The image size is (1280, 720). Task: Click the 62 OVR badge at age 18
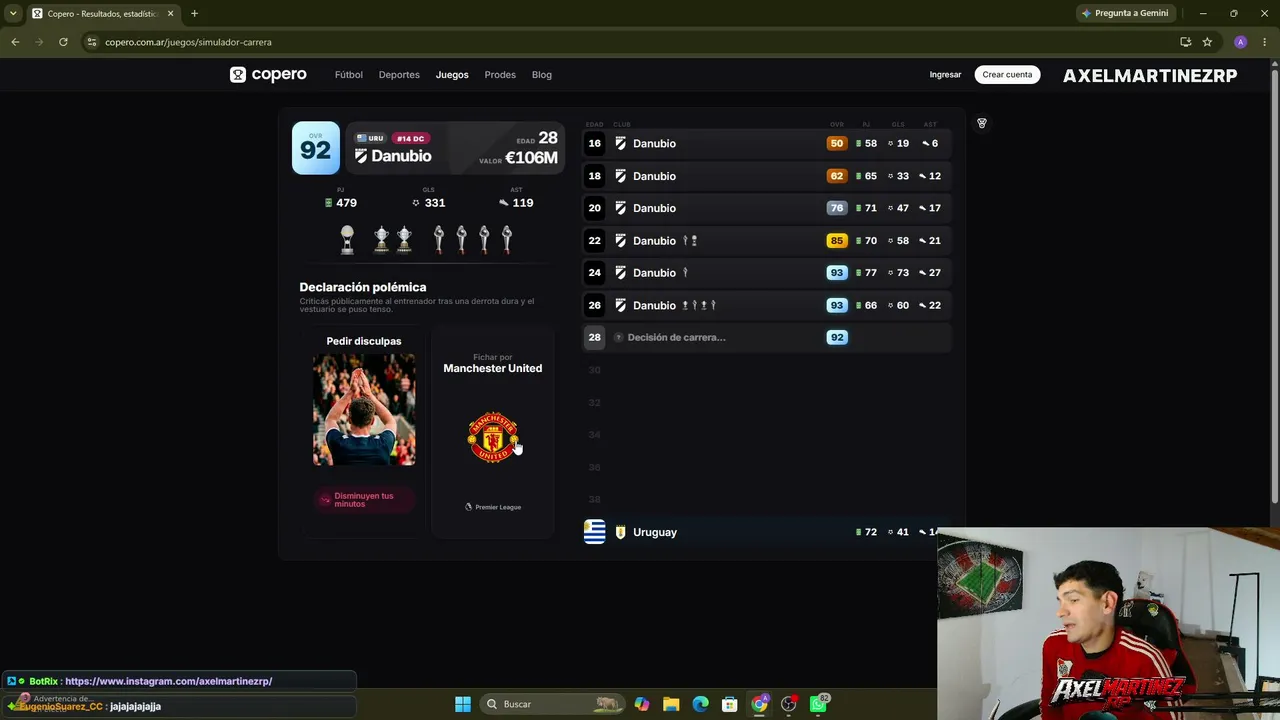(836, 176)
